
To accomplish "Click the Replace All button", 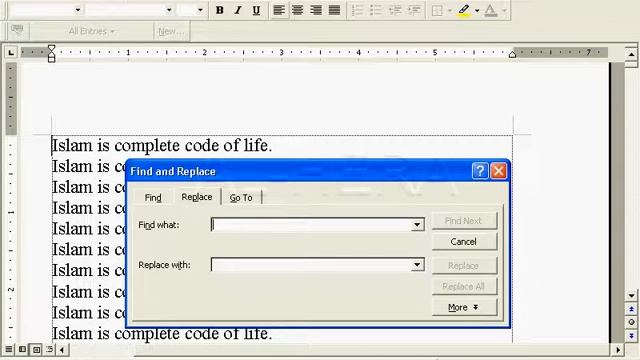I will click(x=464, y=287).
